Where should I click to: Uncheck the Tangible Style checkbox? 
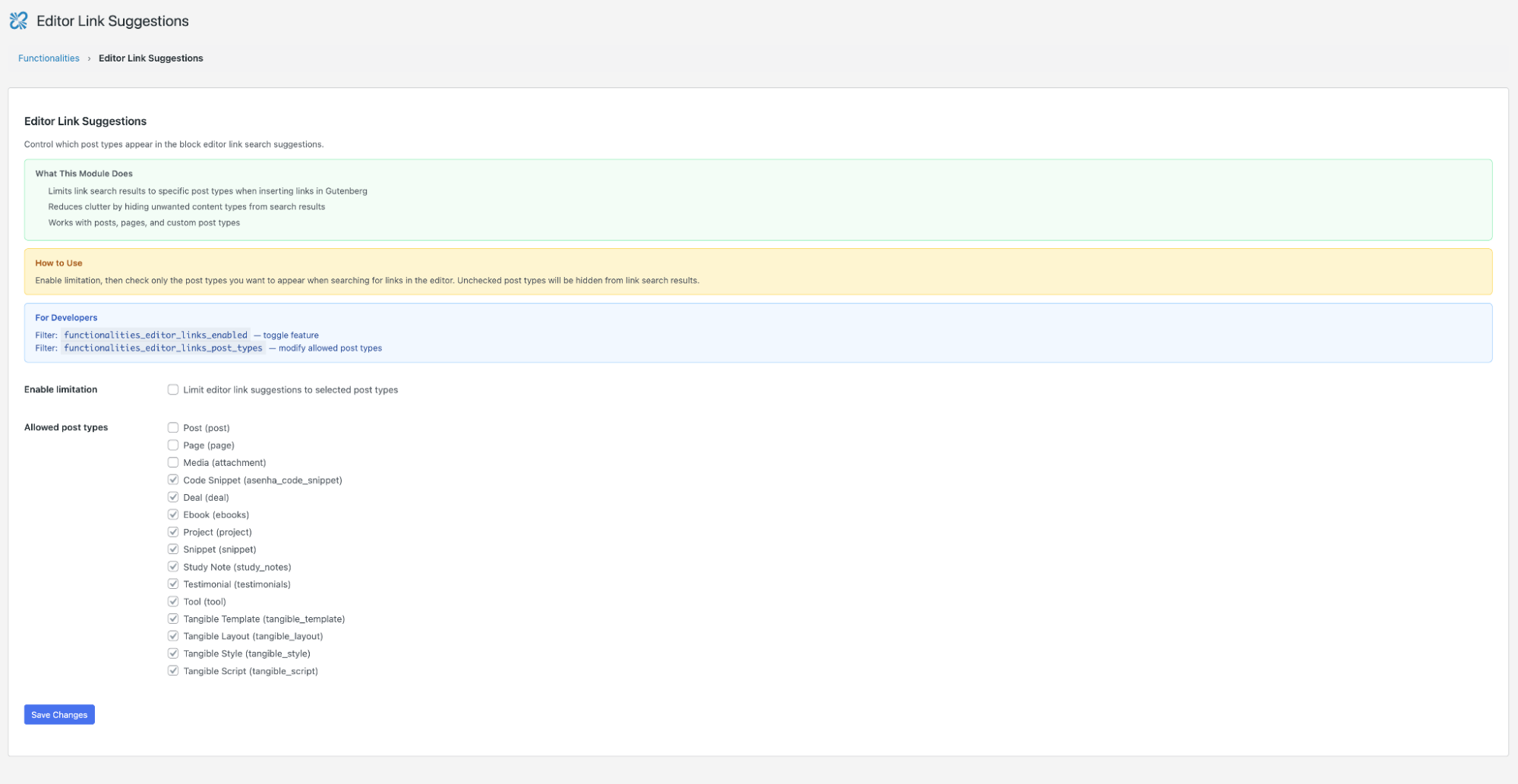173,653
